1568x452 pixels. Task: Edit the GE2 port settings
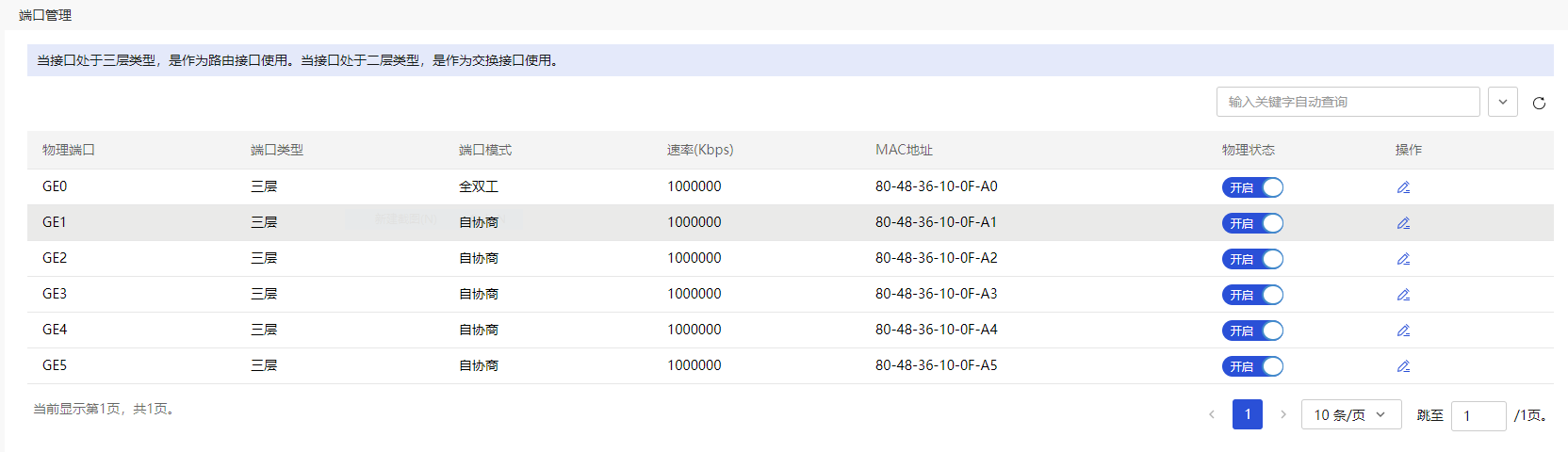click(x=1403, y=259)
